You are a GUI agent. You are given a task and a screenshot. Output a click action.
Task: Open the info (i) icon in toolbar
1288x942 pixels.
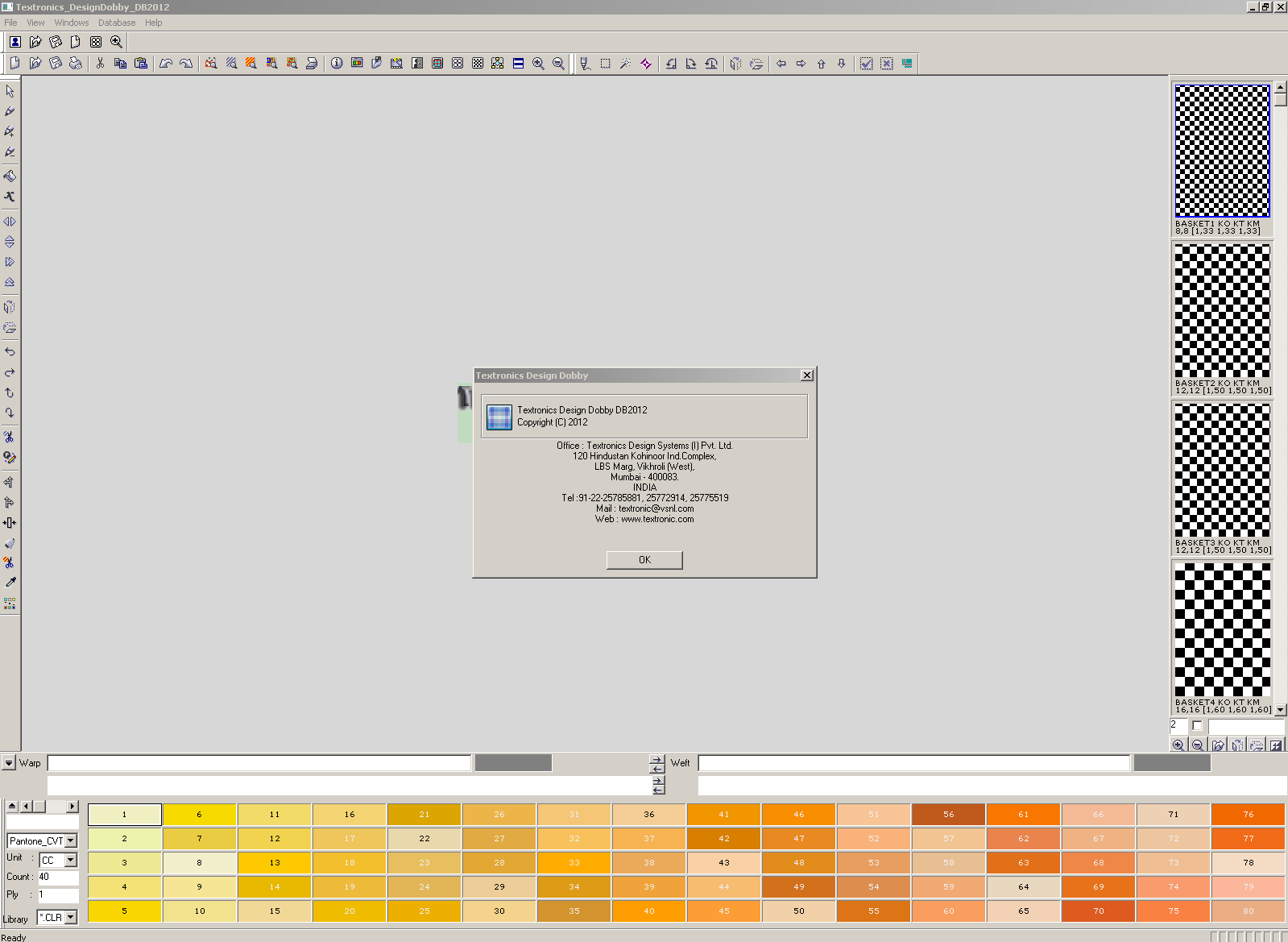tap(337, 64)
